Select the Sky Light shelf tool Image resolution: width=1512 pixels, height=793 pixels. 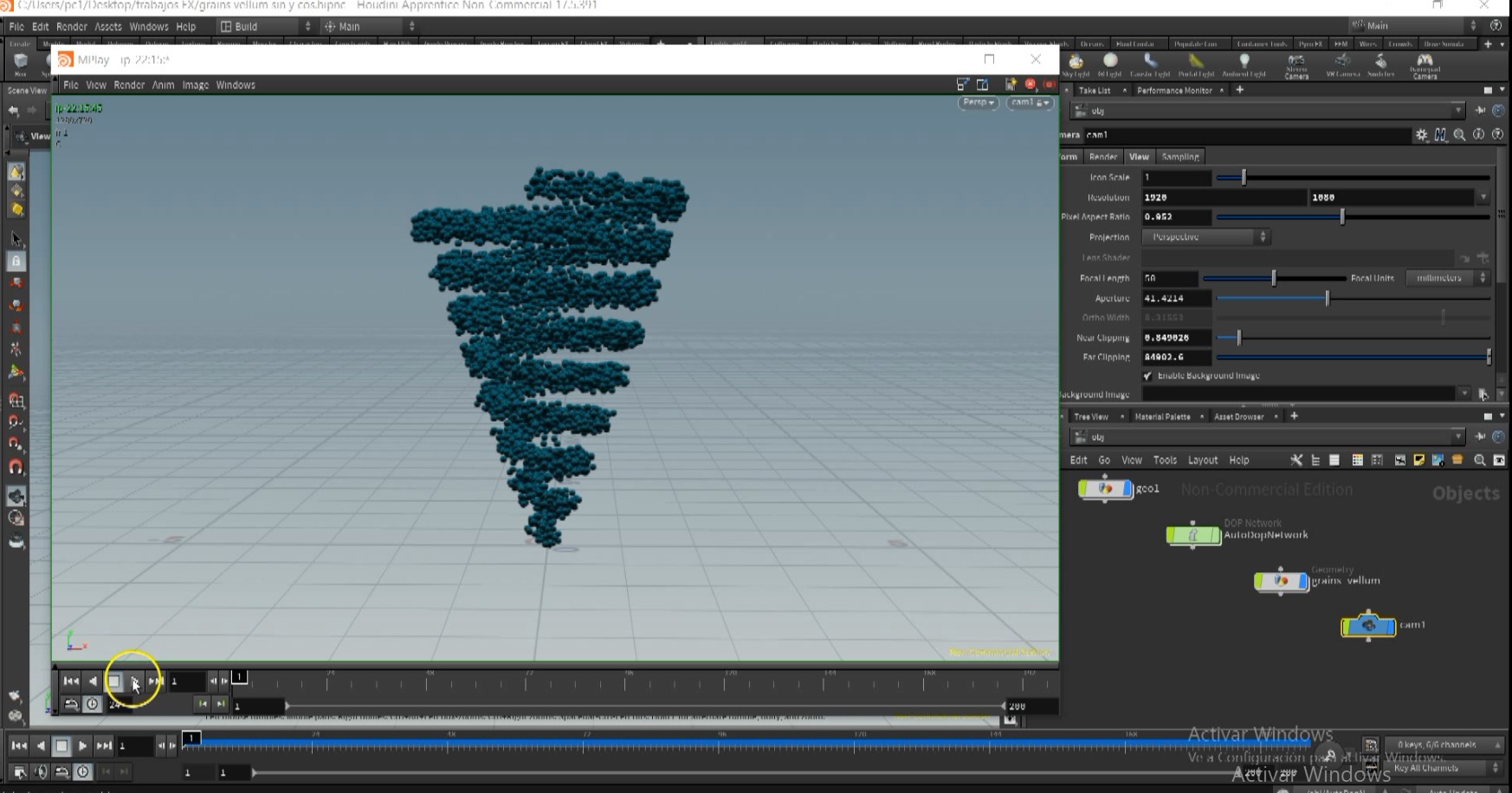(x=1076, y=65)
